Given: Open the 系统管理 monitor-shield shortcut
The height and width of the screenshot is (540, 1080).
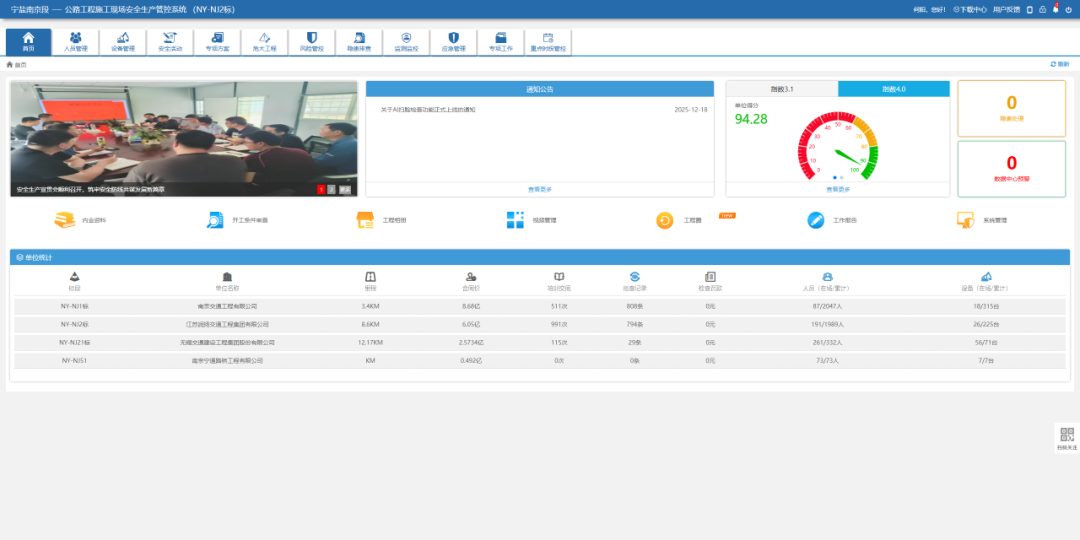Looking at the screenshot, I should tap(982, 220).
